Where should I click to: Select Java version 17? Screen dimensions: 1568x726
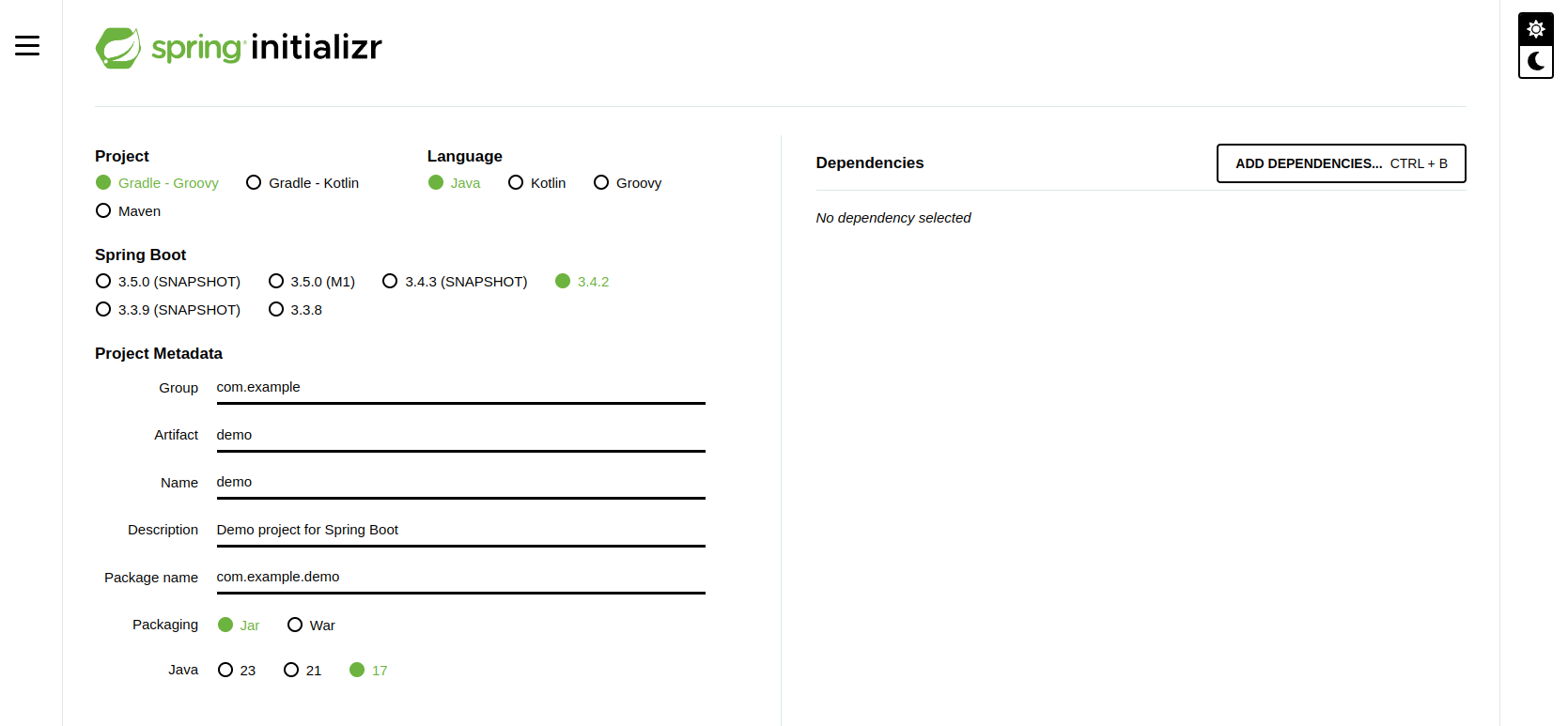(x=368, y=671)
